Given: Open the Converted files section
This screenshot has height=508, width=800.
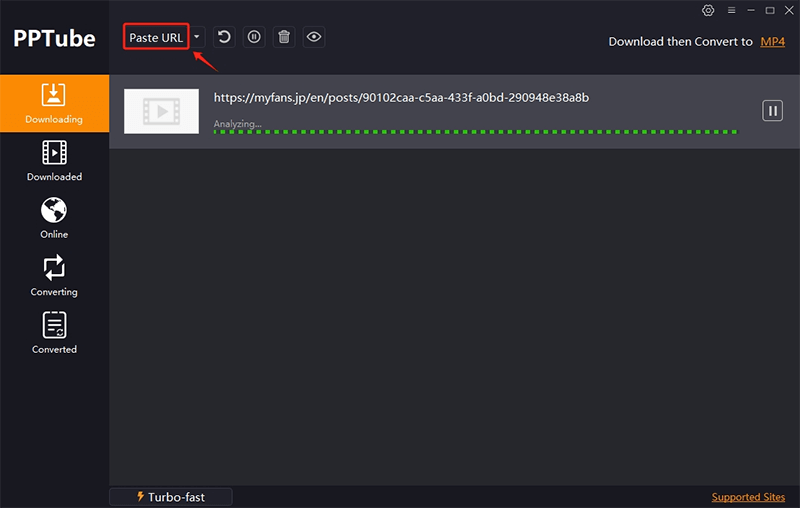Looking at the screenshot, I should [54, 334].
